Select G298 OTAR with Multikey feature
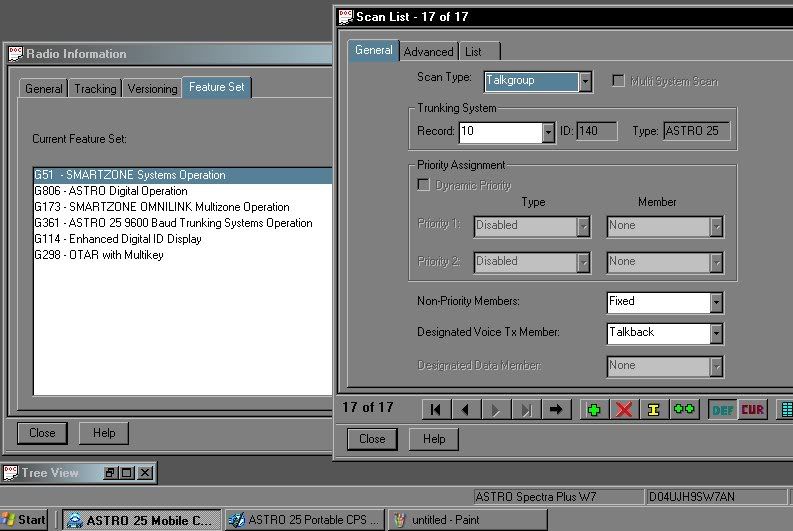This screenshot has height=531, width=793. [183, 255]
